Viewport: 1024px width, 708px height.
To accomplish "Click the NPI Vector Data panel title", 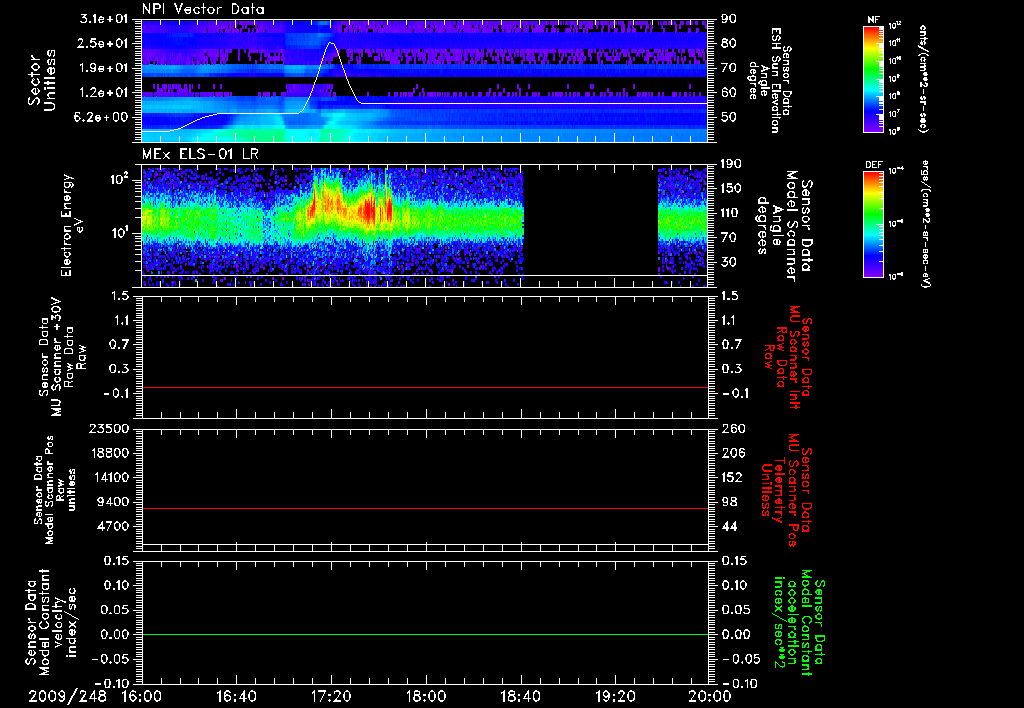I will point(203,9).
